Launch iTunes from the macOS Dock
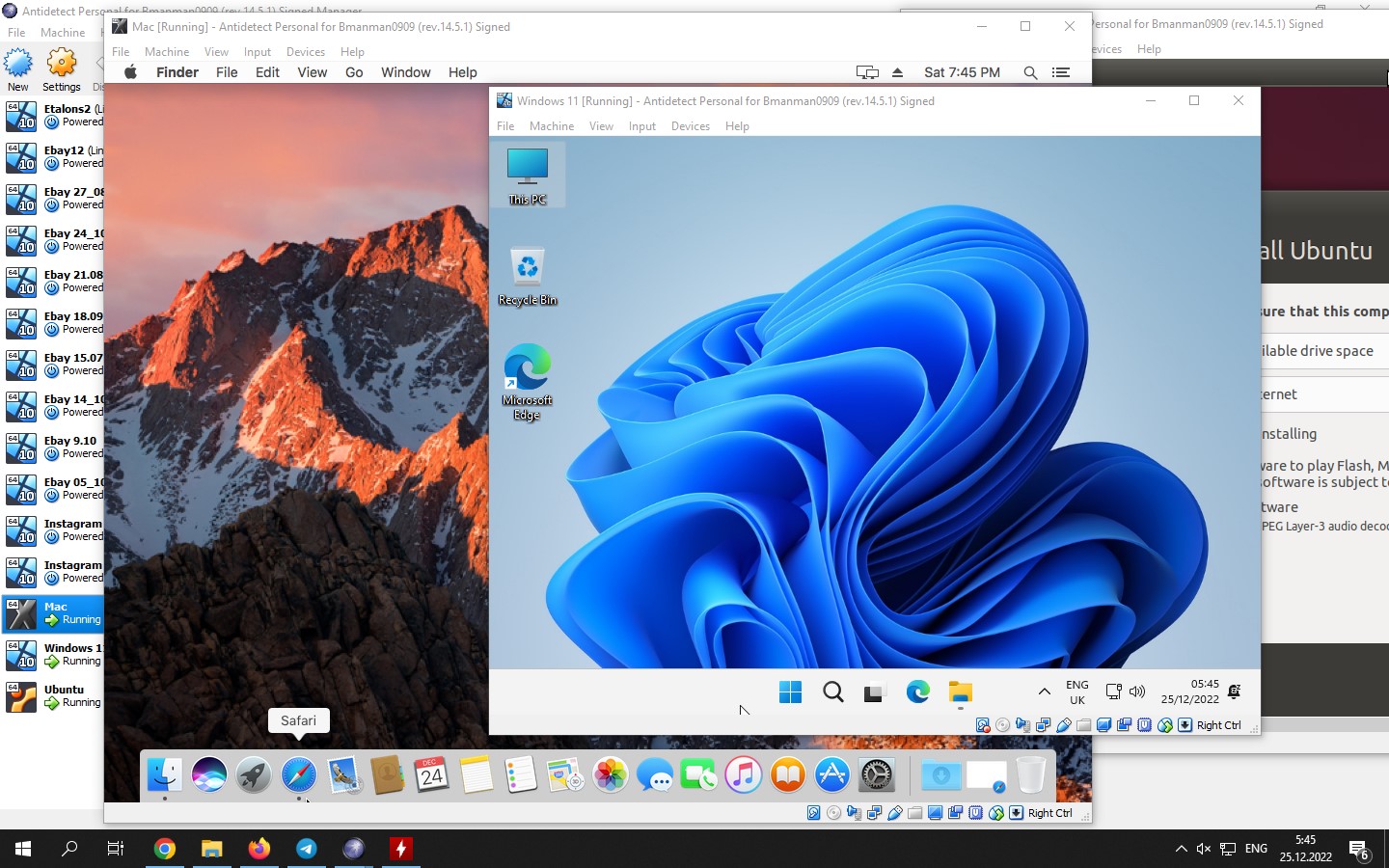The image size is (1389, 868). click(x=743, y=774)
